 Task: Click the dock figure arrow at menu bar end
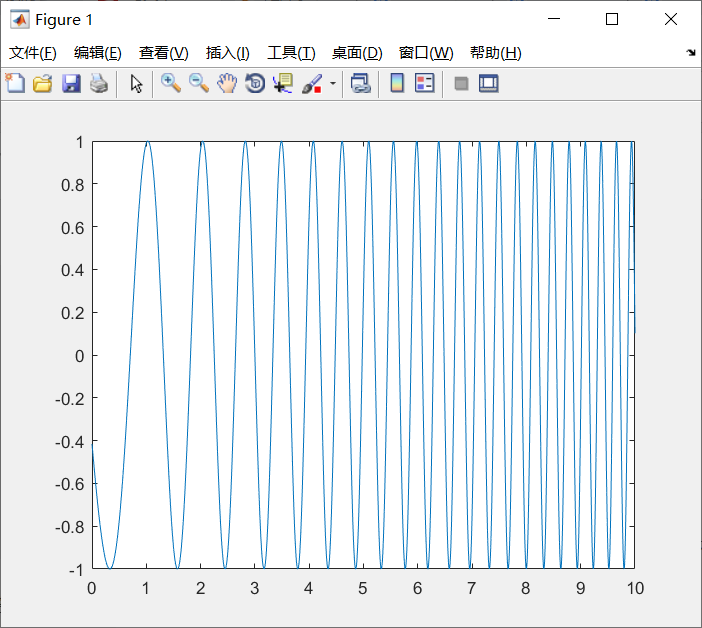point(691,53)
